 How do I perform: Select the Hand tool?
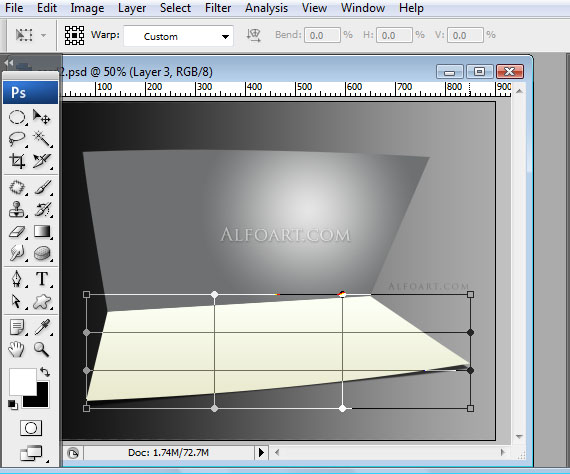tap(16, 349)
